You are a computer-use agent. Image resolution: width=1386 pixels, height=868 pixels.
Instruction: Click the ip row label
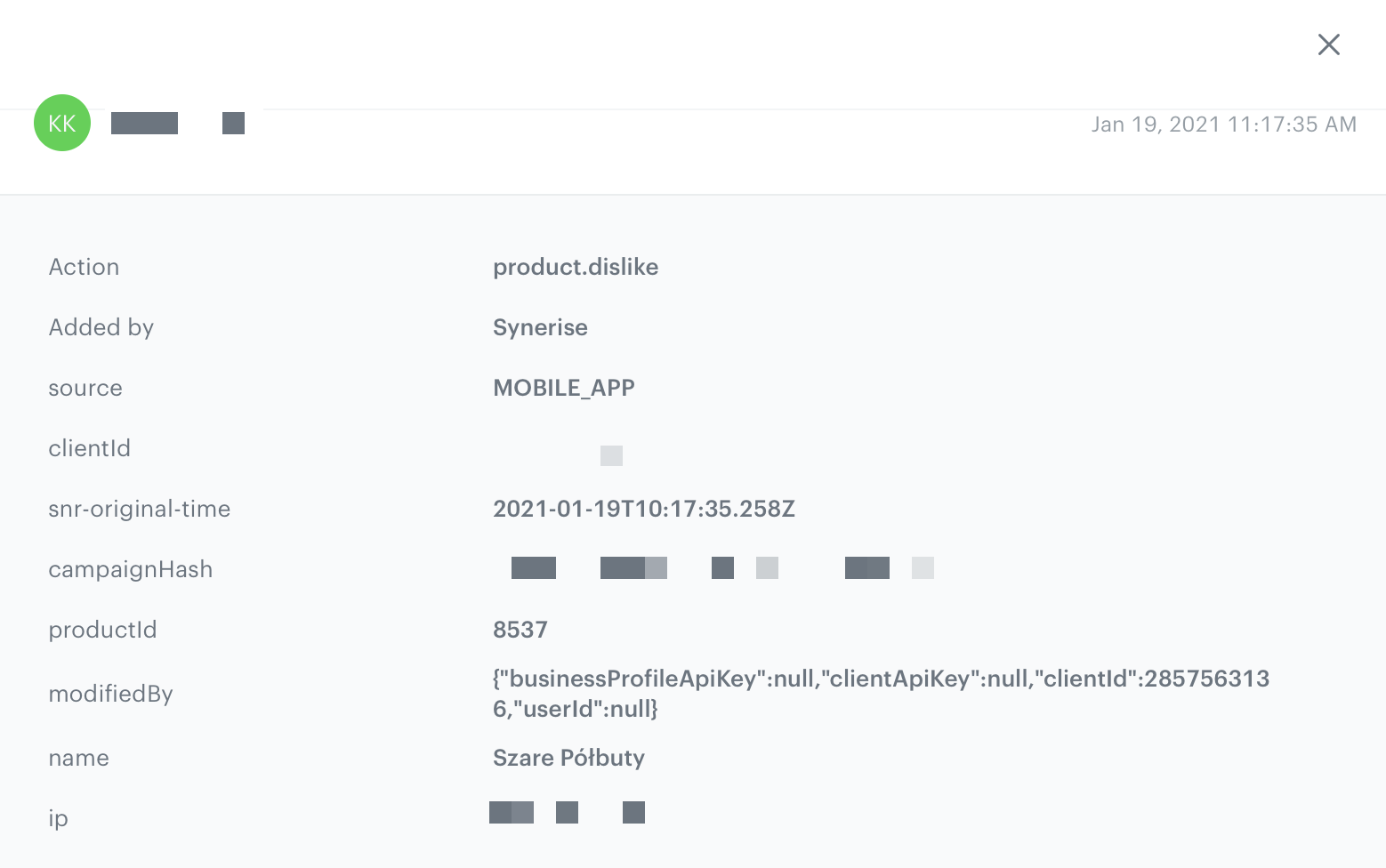pyautogui.click(x=58, y=818)
